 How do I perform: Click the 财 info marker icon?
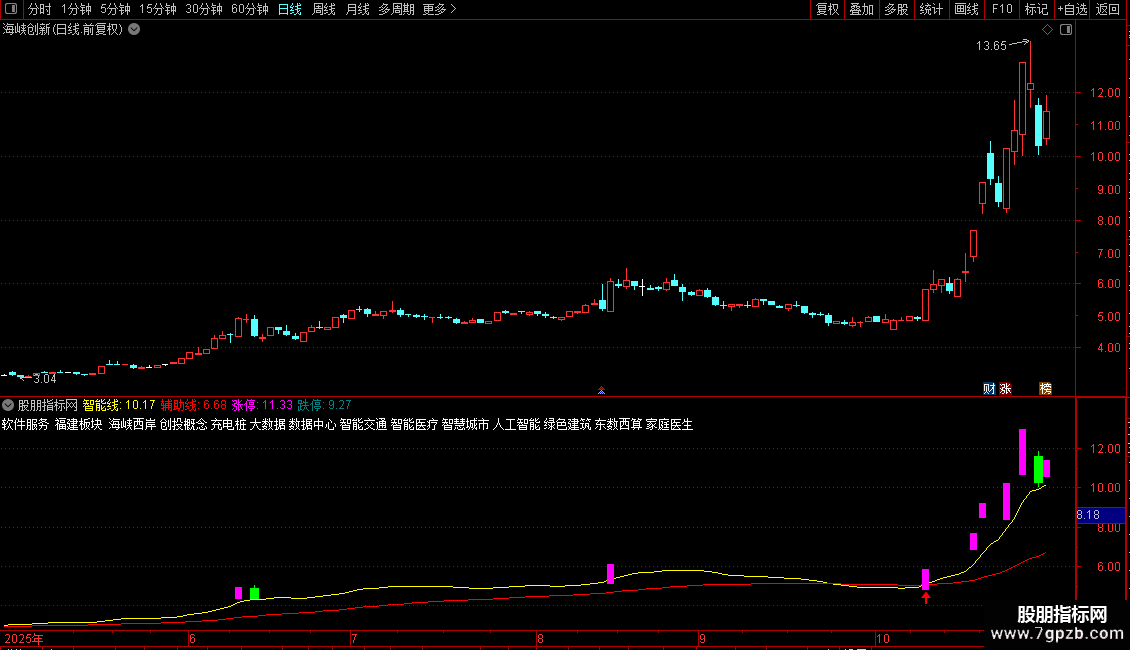point(989,388)
